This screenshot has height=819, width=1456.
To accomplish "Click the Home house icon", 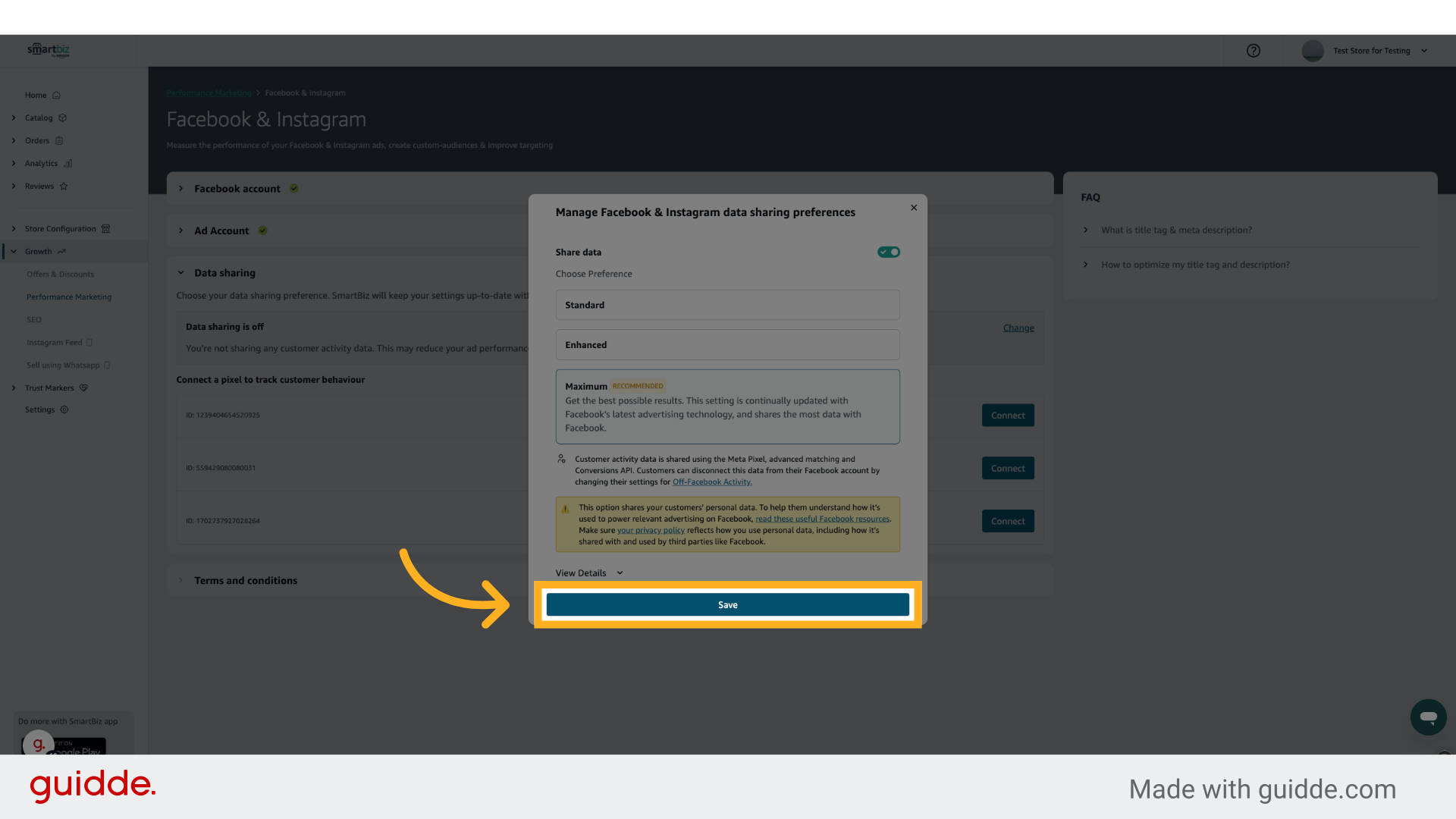I will (x=56, y=96).
